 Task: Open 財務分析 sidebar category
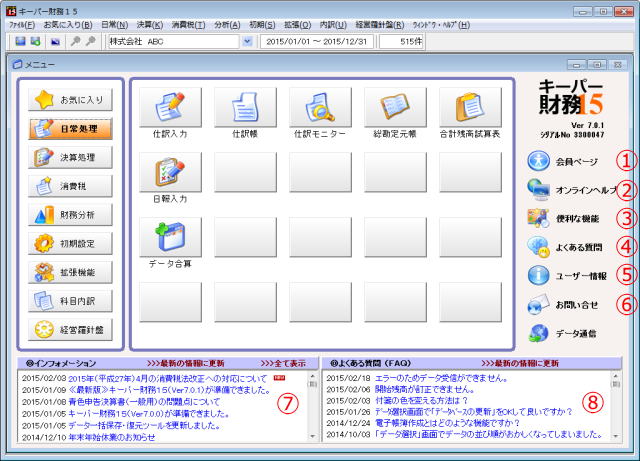coord(70,215)
